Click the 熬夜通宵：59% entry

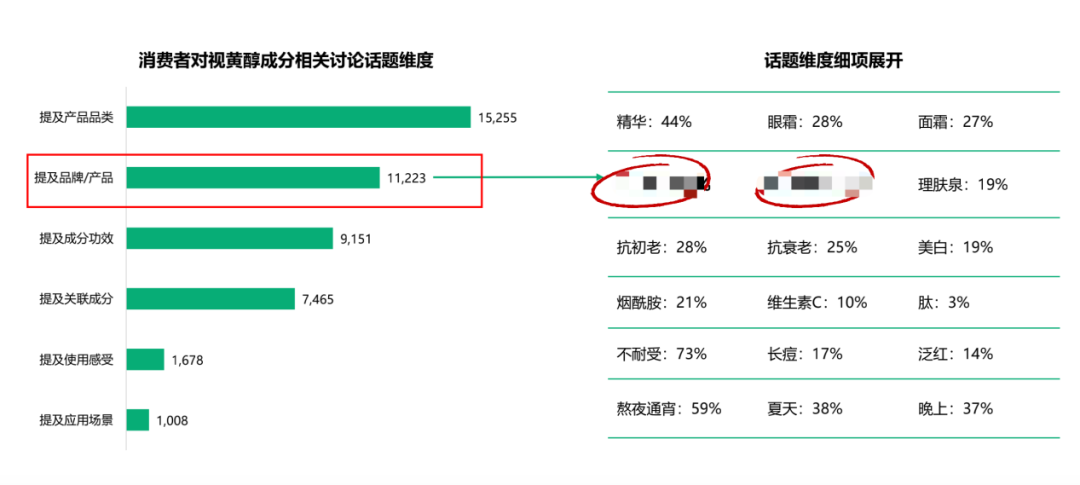(669, 408)
